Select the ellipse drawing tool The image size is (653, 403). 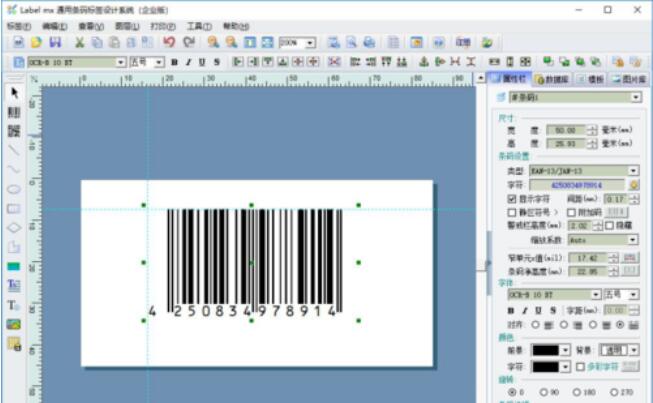click(14, 189)
